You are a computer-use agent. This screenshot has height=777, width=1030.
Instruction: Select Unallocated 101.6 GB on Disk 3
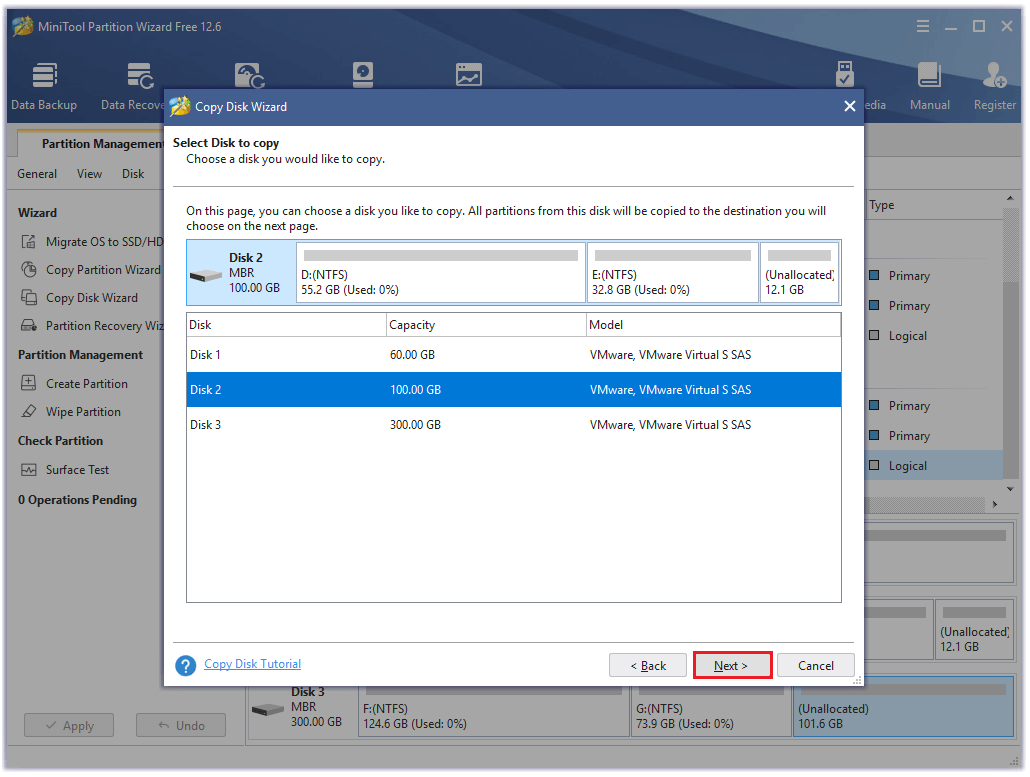click(903, 708)
